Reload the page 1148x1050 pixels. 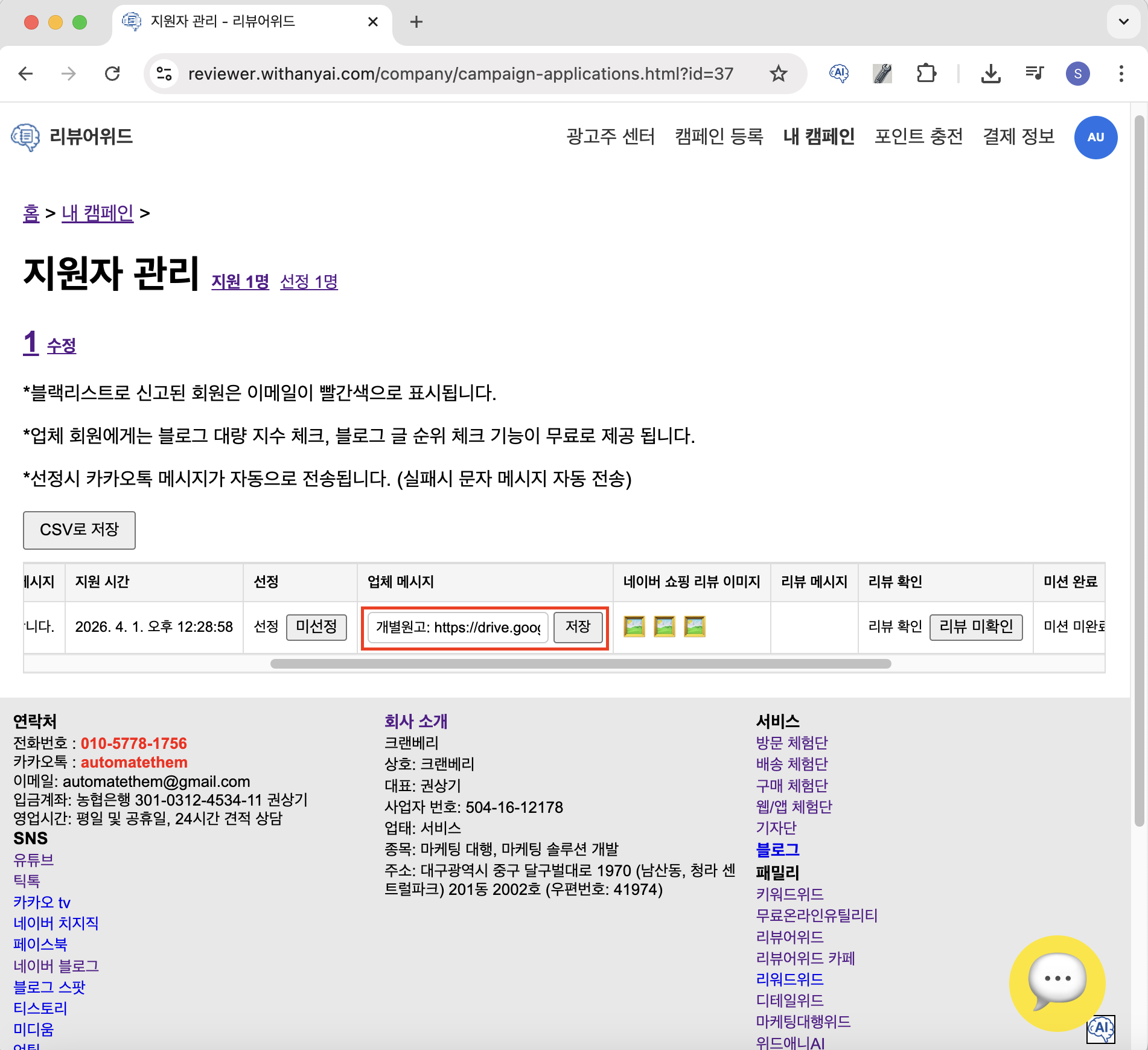click(x=112, y=74)
